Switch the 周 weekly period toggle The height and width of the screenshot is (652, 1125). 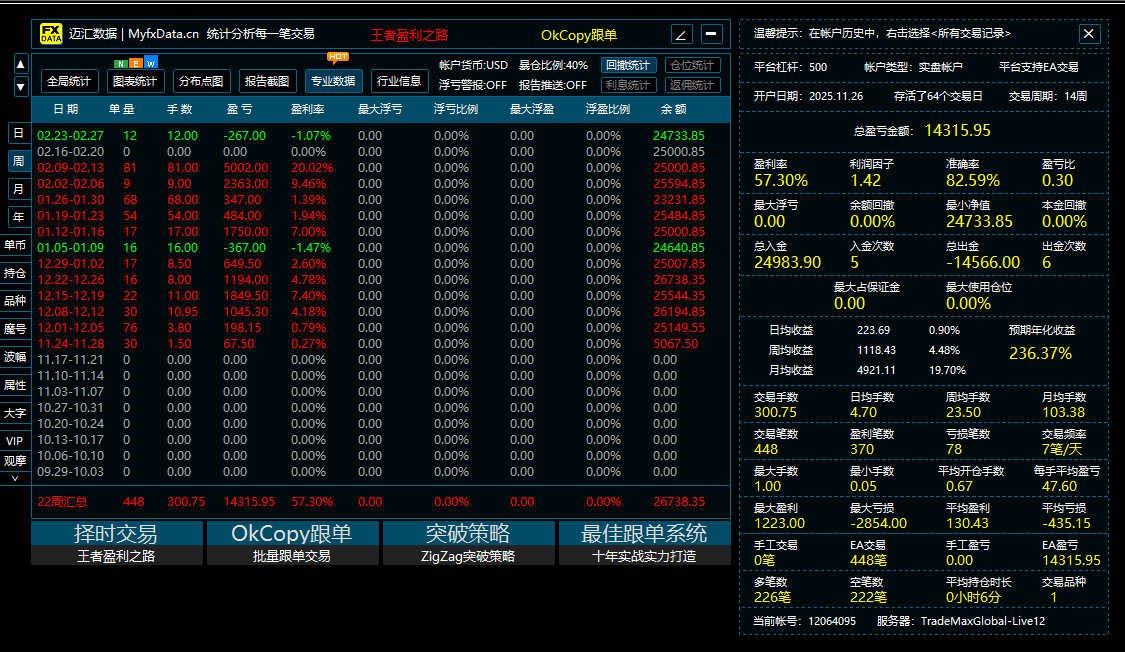(x=17, y=158)
